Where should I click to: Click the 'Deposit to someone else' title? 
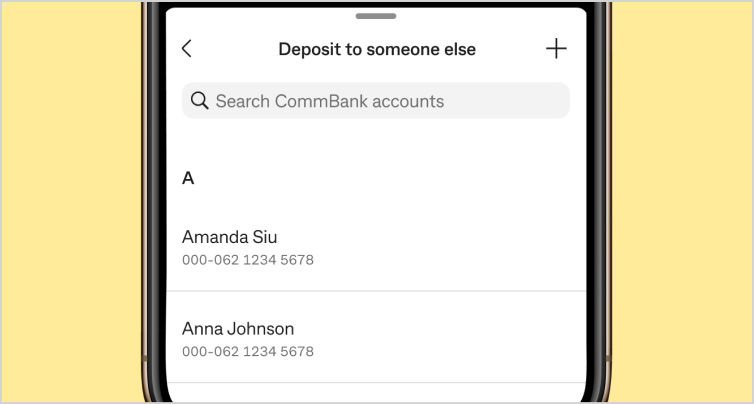pos(377,49)
